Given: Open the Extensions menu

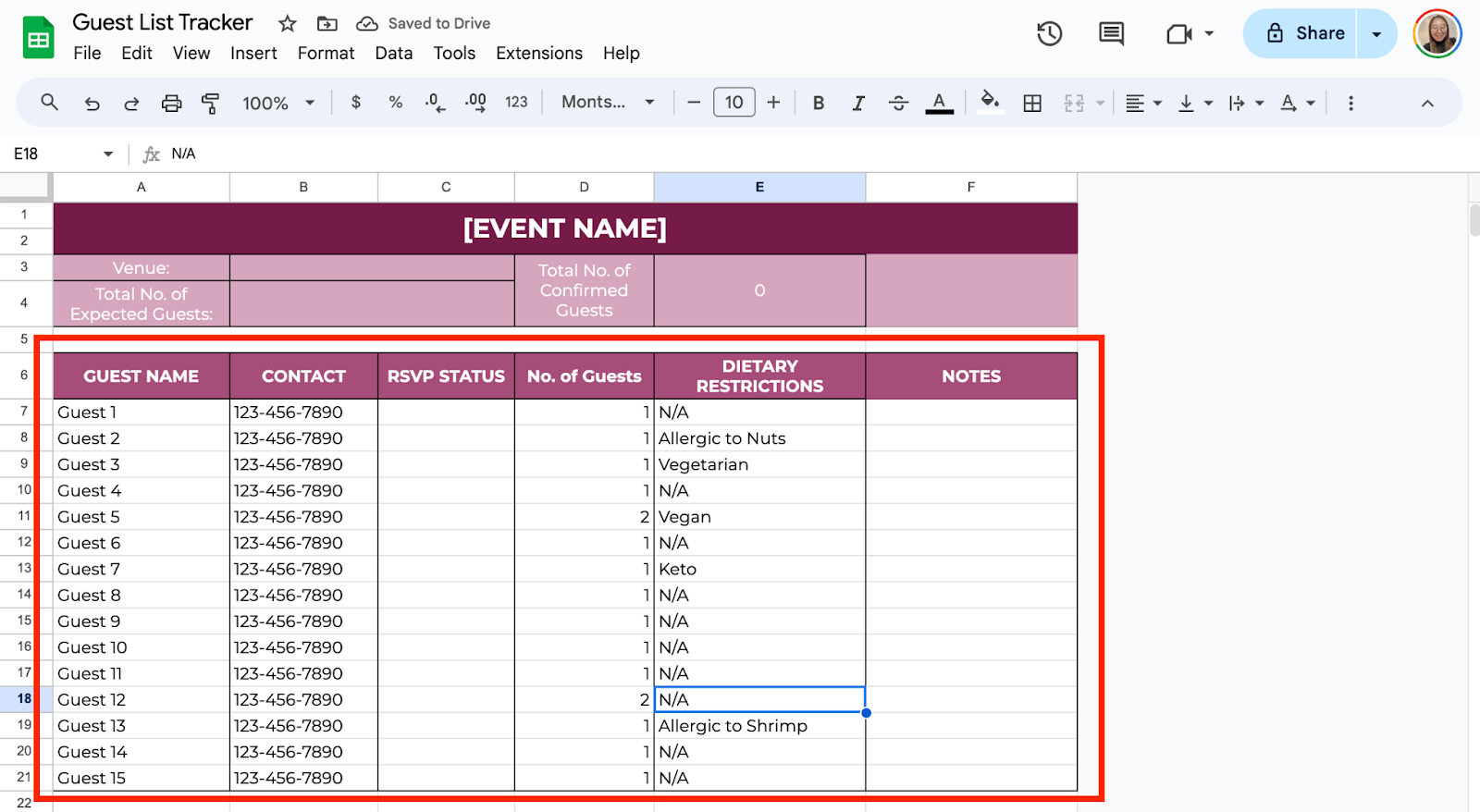Looking at the screenshot, I should click(x=538, y=54).
